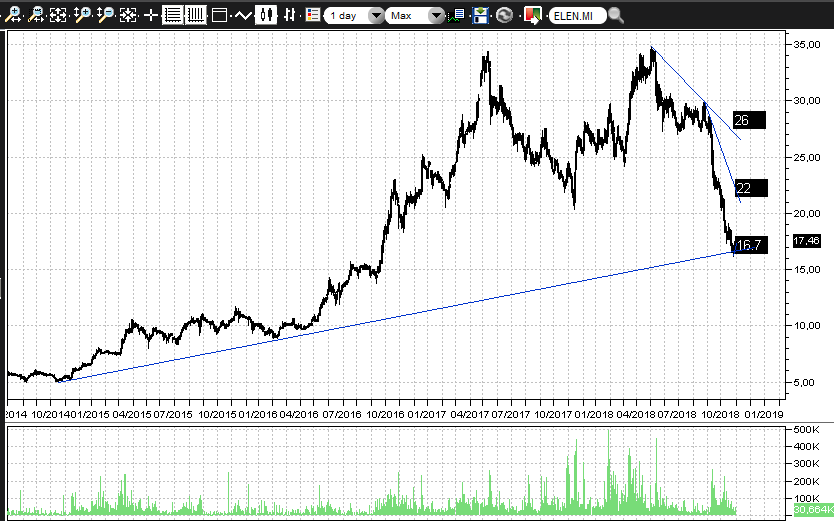Switch to line chart style

pyautogui.click(x=243, y=15)
